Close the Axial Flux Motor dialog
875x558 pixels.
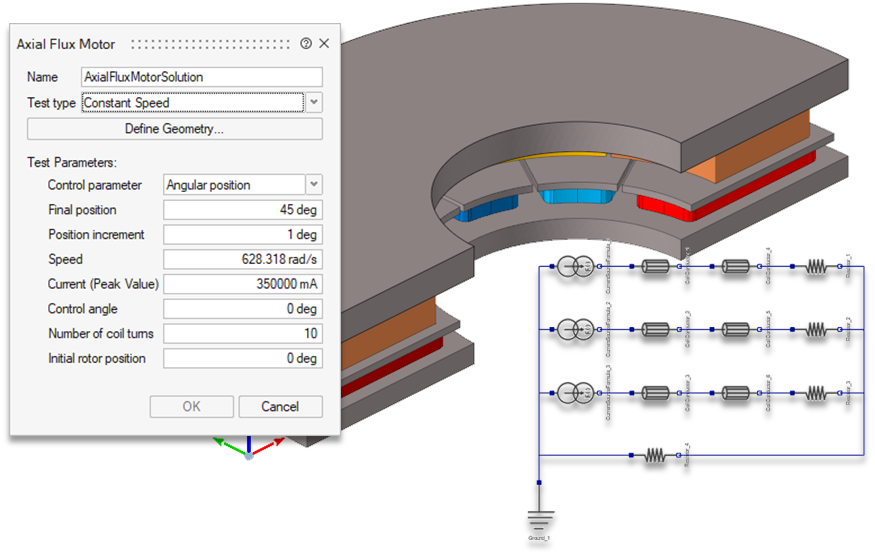pyautogui.click(x=323, y=44)
